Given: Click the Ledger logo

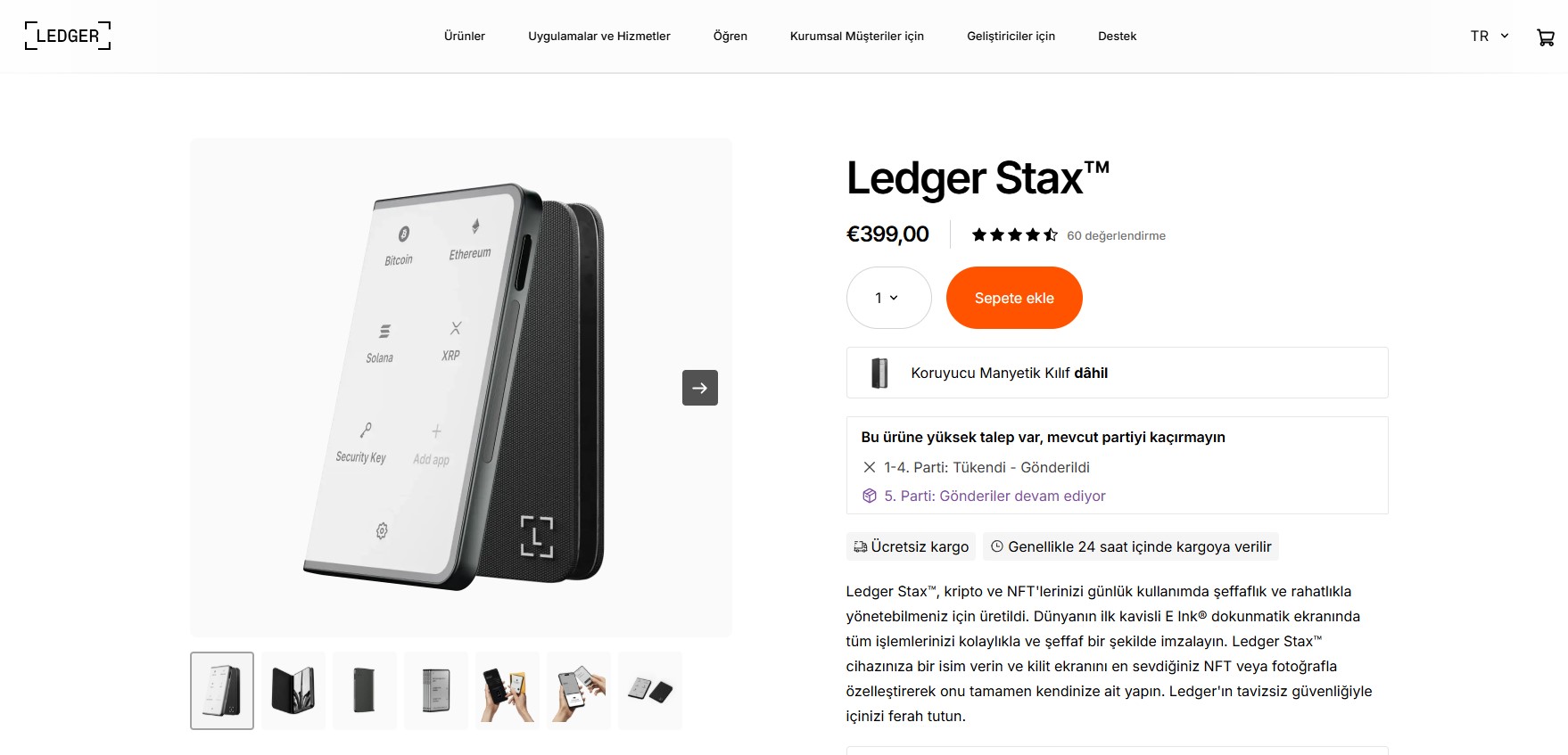Looking at the screenshot, I should 68,36.
